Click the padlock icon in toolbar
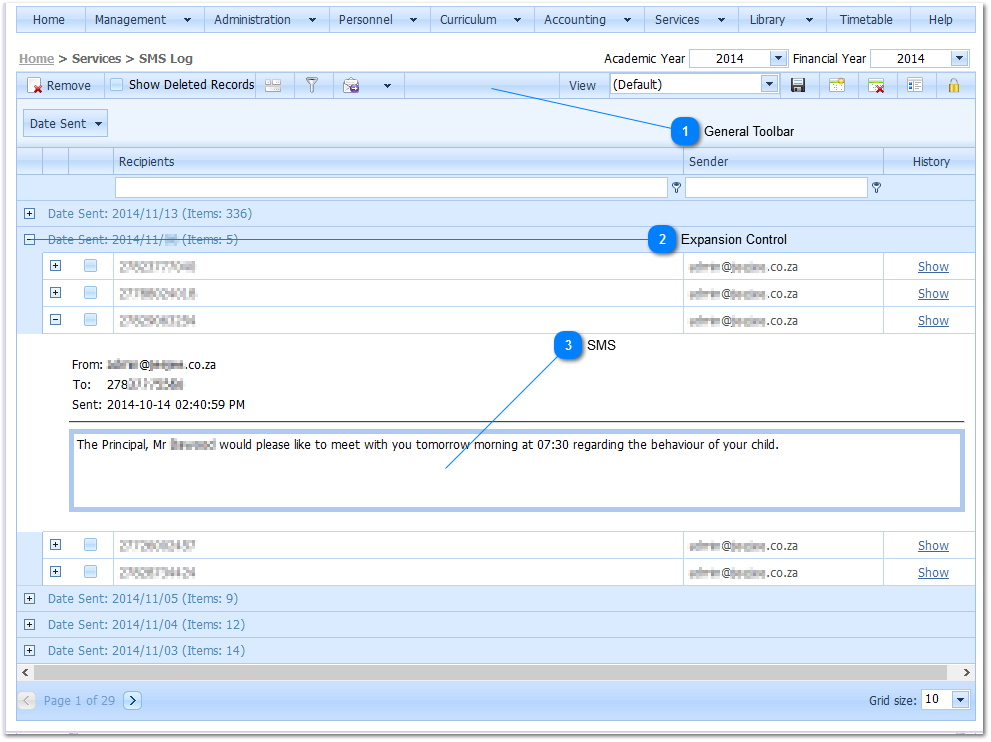The width and height of the screenshot is (991, 742). tap(954, 85)
